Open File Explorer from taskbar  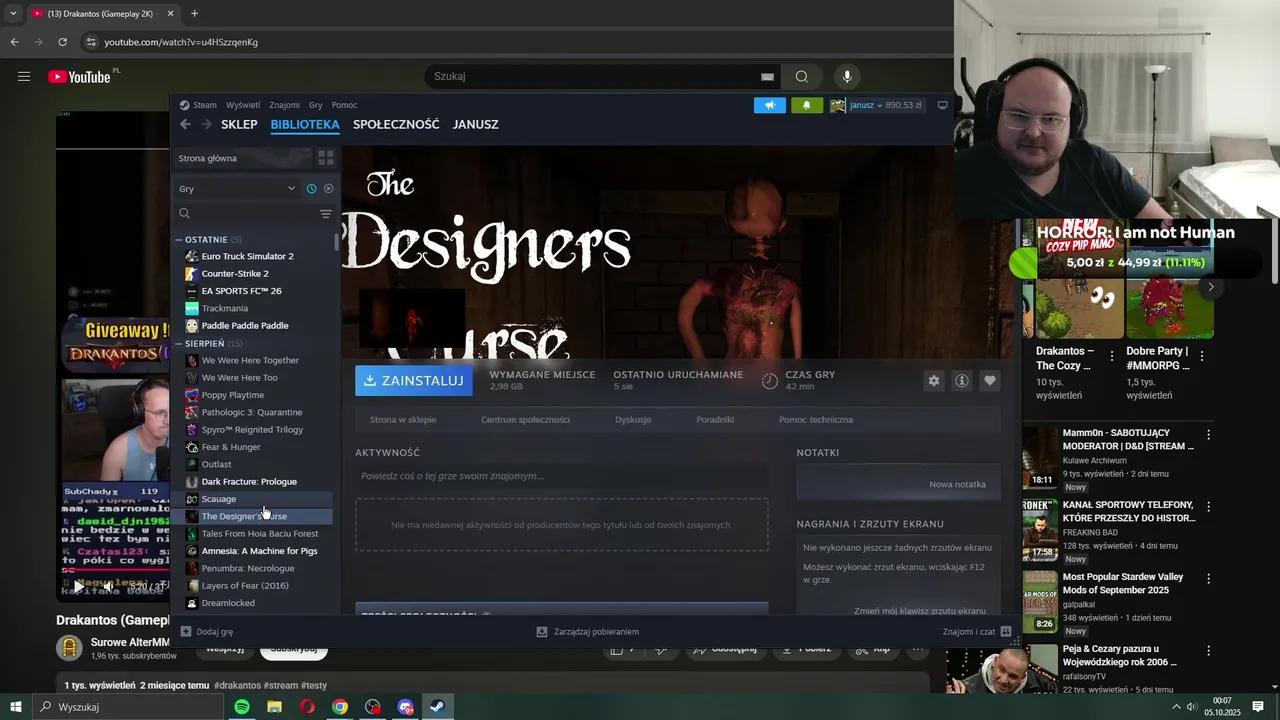coord(274,707)
